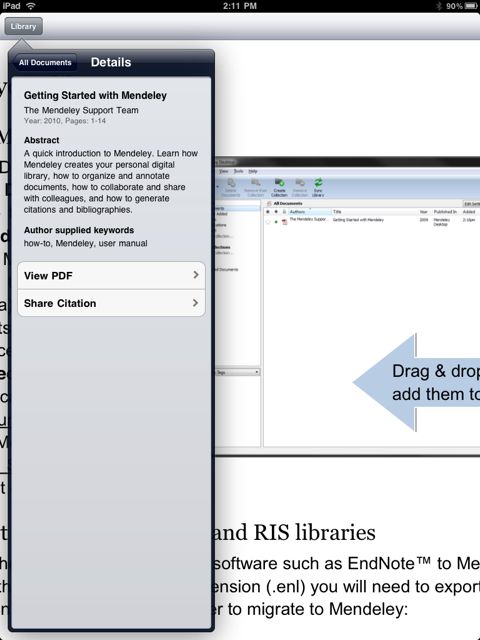Tap the iPad label in the status bar
Image resolution: width=480 pixels, height=640 pixels.
pyautogui.click(x=11, y=6)
